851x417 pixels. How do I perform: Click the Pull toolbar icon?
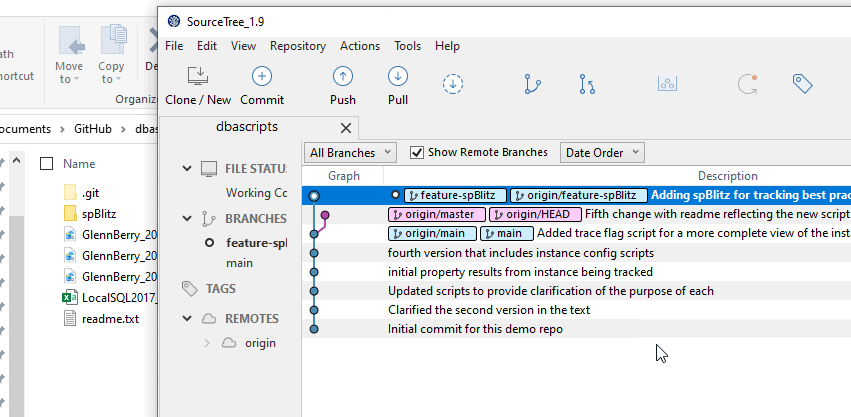pyautogui.click(x=398, y=77)
